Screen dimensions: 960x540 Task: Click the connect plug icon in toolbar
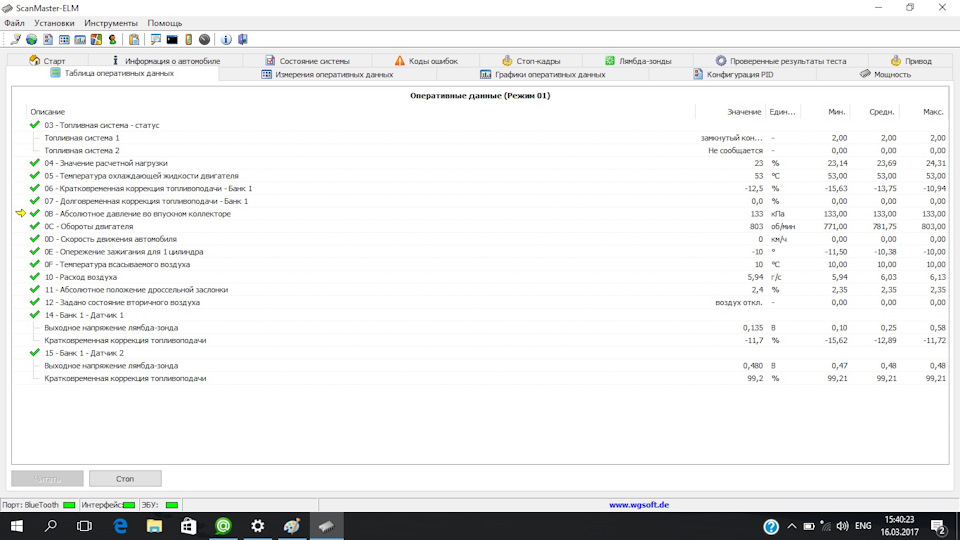click(15, 39)
